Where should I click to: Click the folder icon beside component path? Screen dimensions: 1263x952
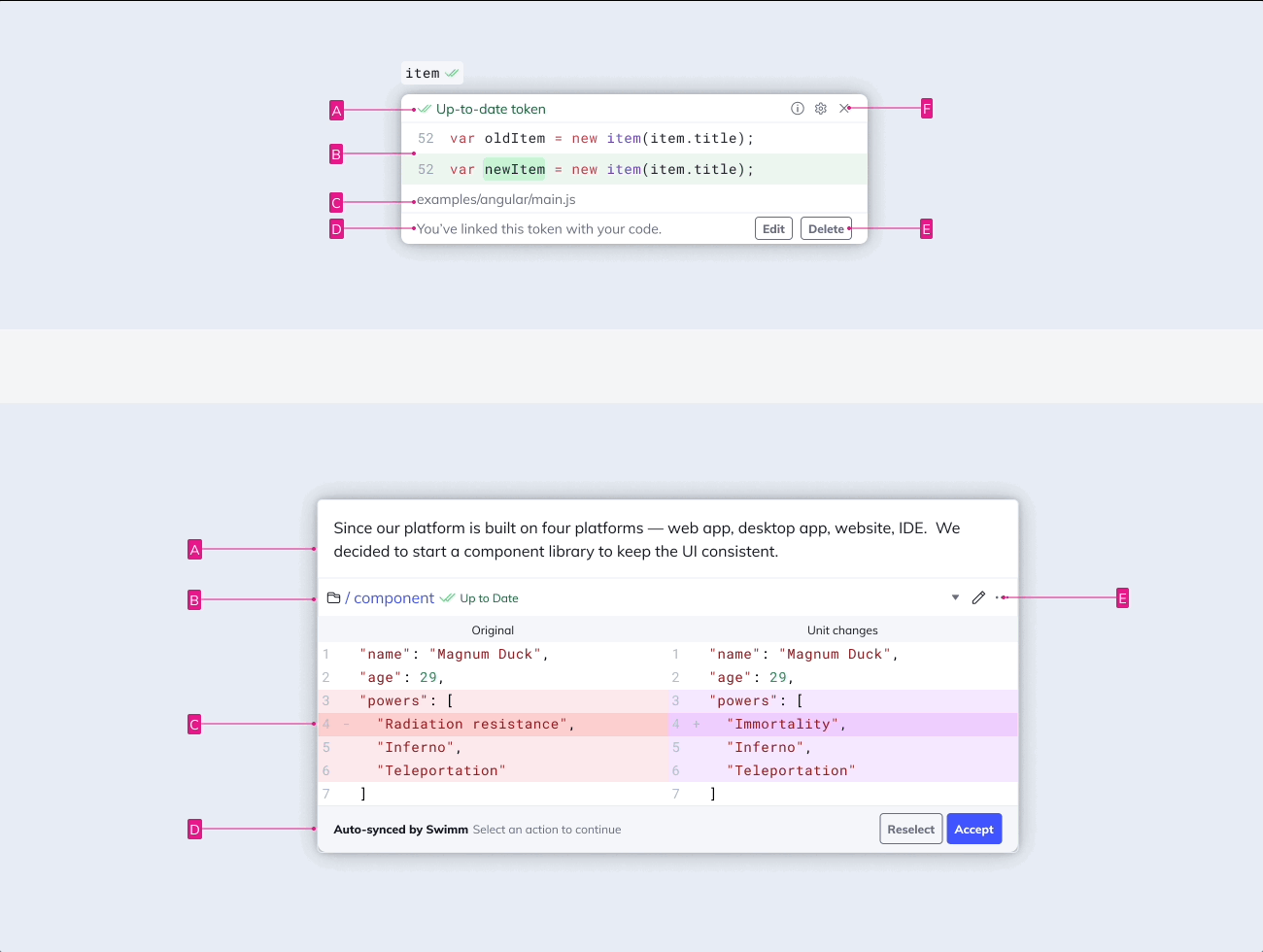pyautogui.click(x=333, y=598)
